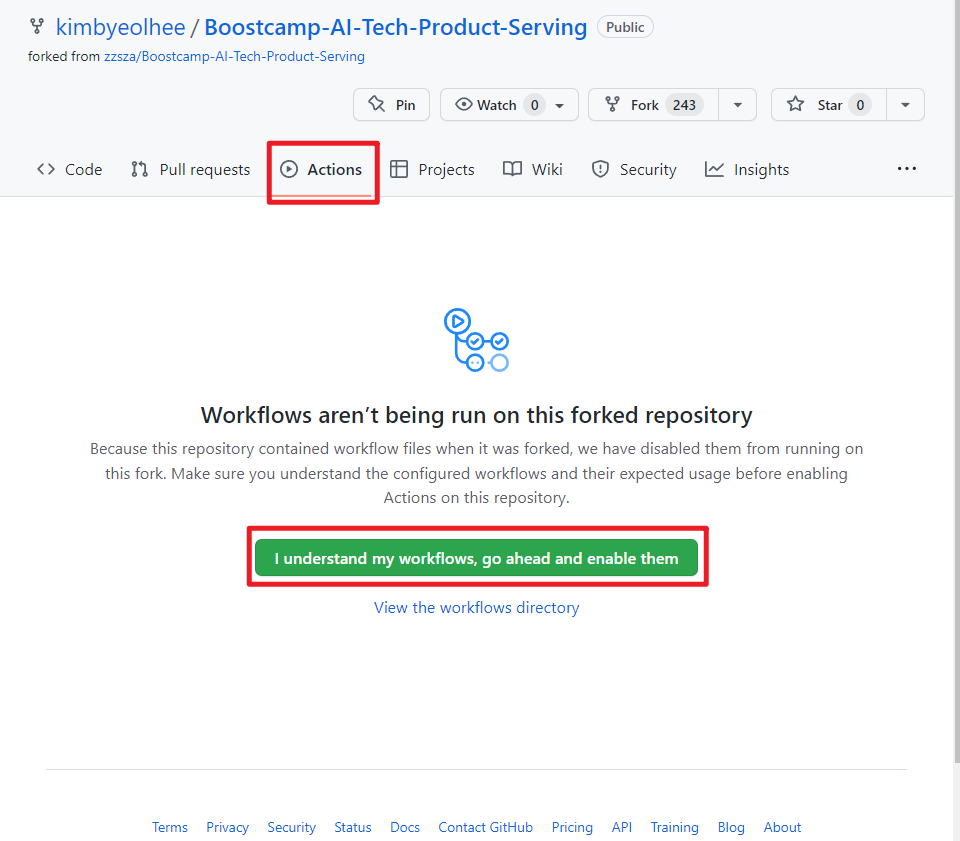Click the Pin button's pin icon
Image resolution: width=960 pixels, height=841 pixels.
point(377,104)
